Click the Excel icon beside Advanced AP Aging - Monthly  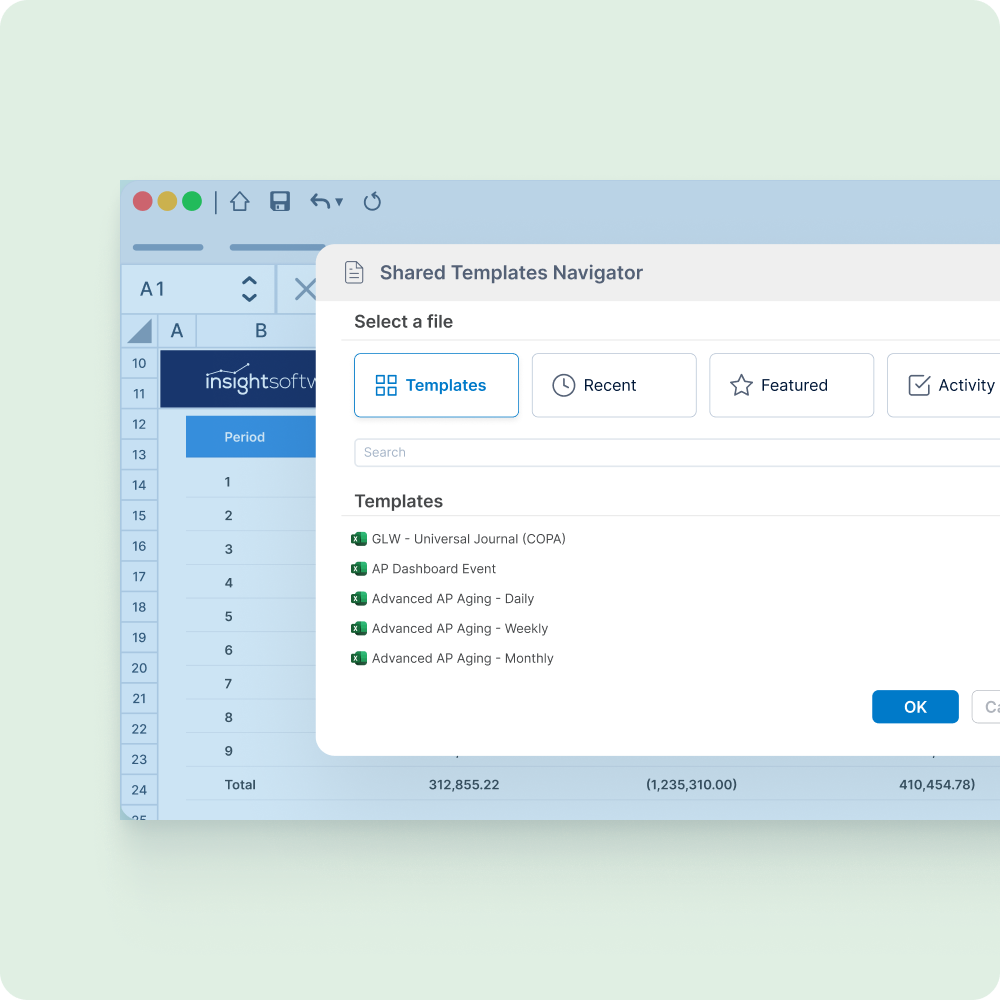[x=359, y=658]
